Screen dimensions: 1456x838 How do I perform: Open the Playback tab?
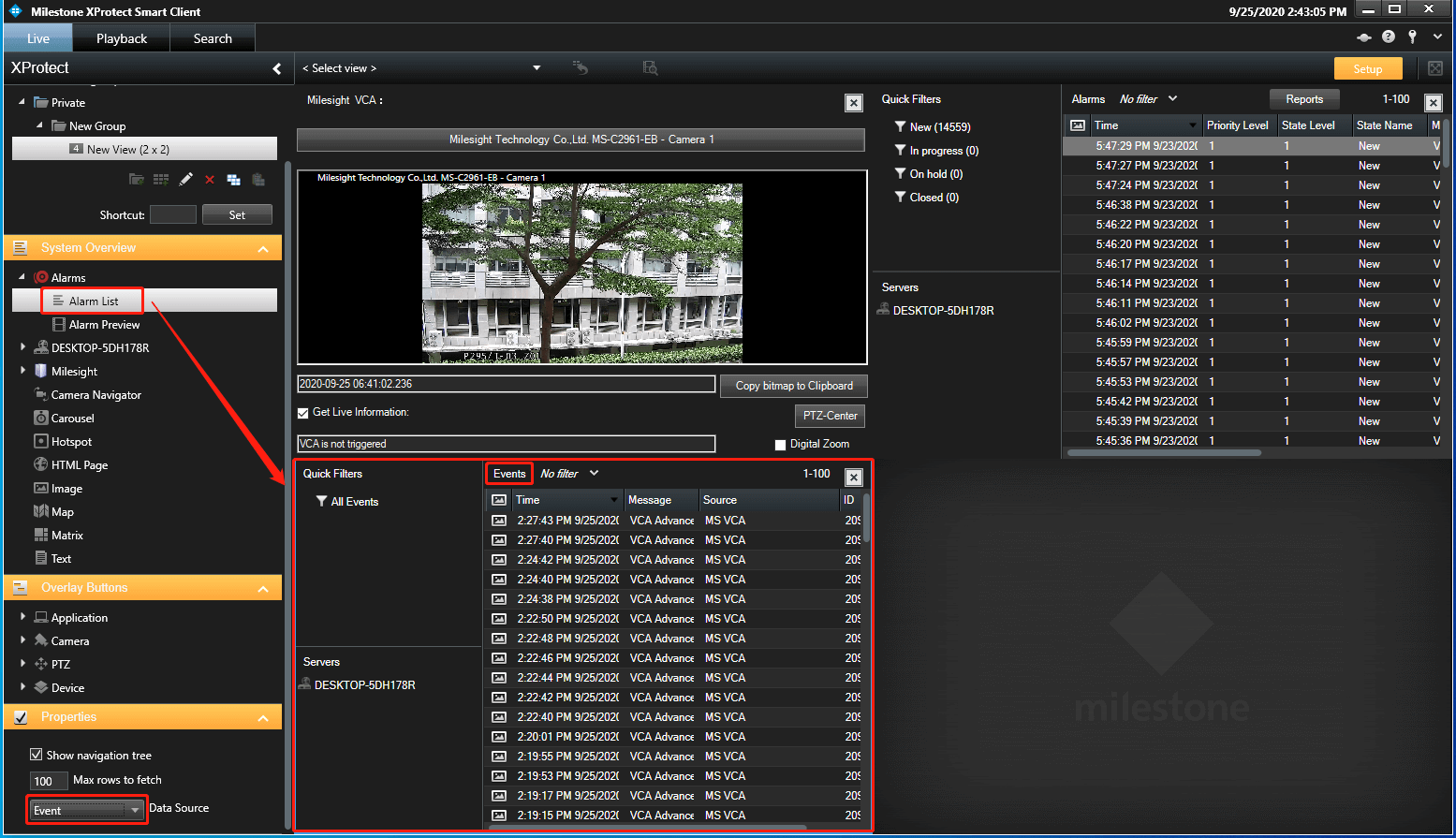pyautogui.click(x=122, y=38)
